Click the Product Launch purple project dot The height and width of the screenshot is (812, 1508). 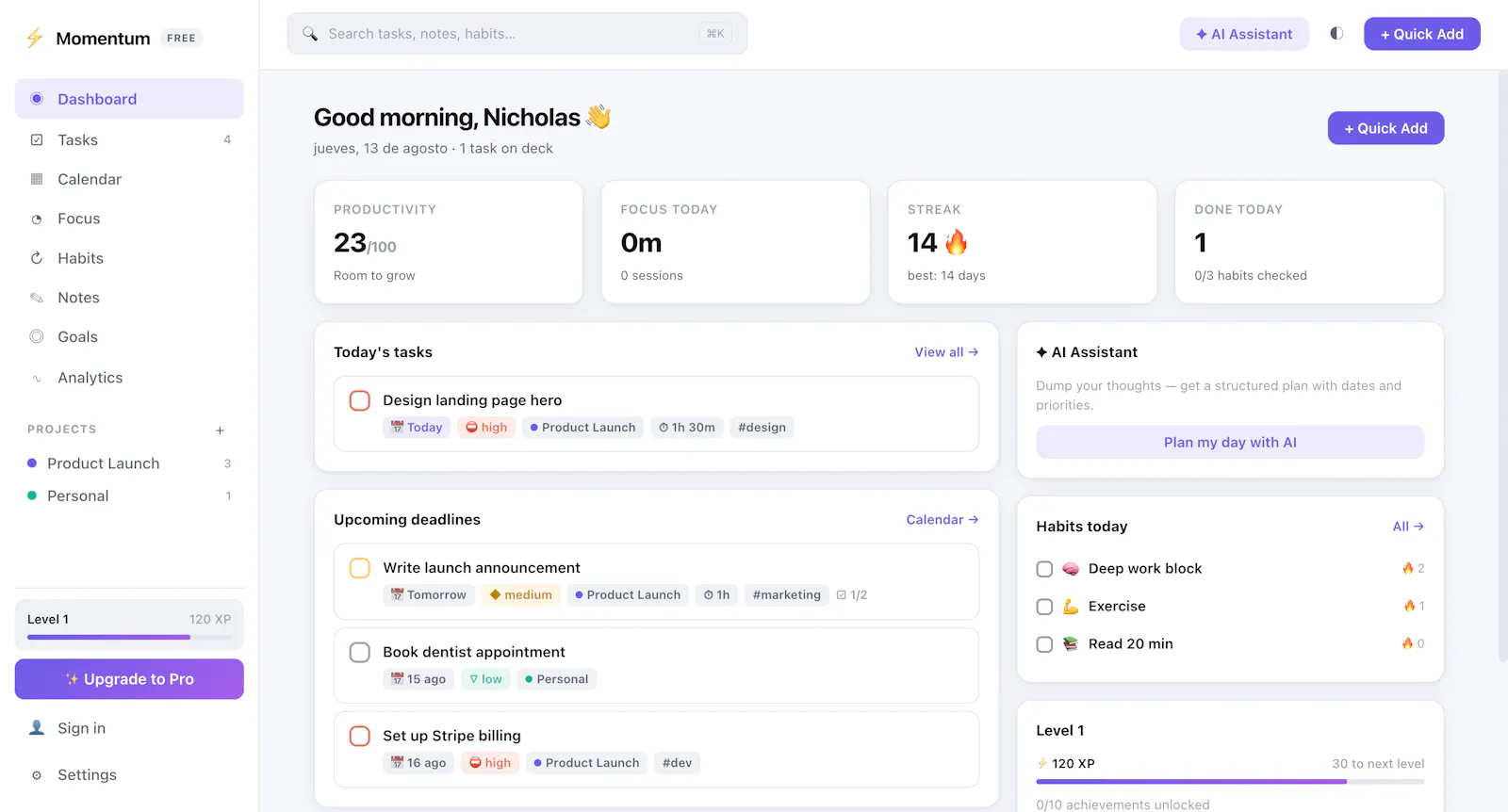(32, 463)
